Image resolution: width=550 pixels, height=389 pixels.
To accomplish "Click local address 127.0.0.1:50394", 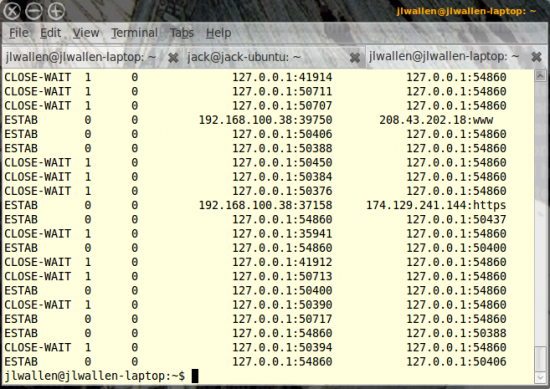I will coord(282,348).
